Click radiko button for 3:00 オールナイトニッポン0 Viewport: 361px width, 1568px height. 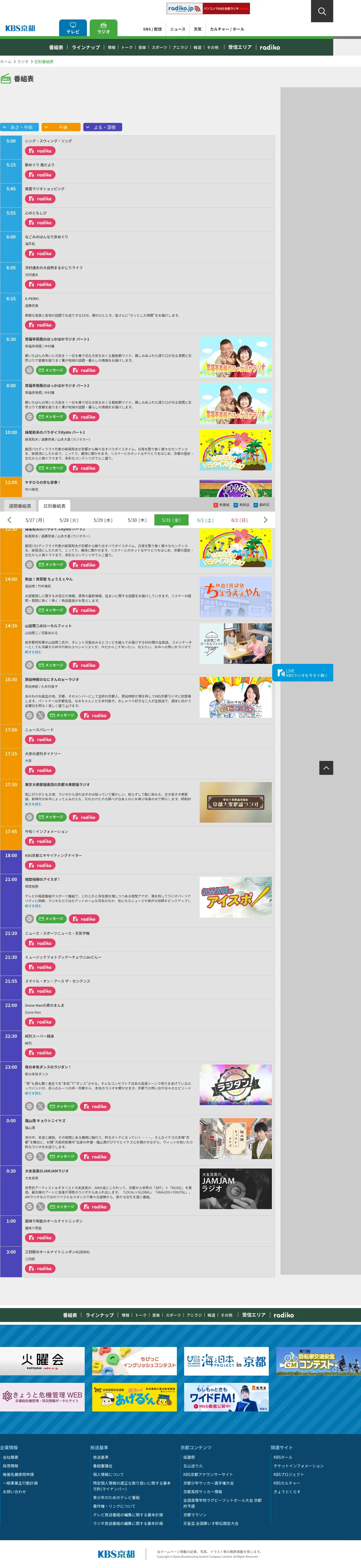(40, 1269)
